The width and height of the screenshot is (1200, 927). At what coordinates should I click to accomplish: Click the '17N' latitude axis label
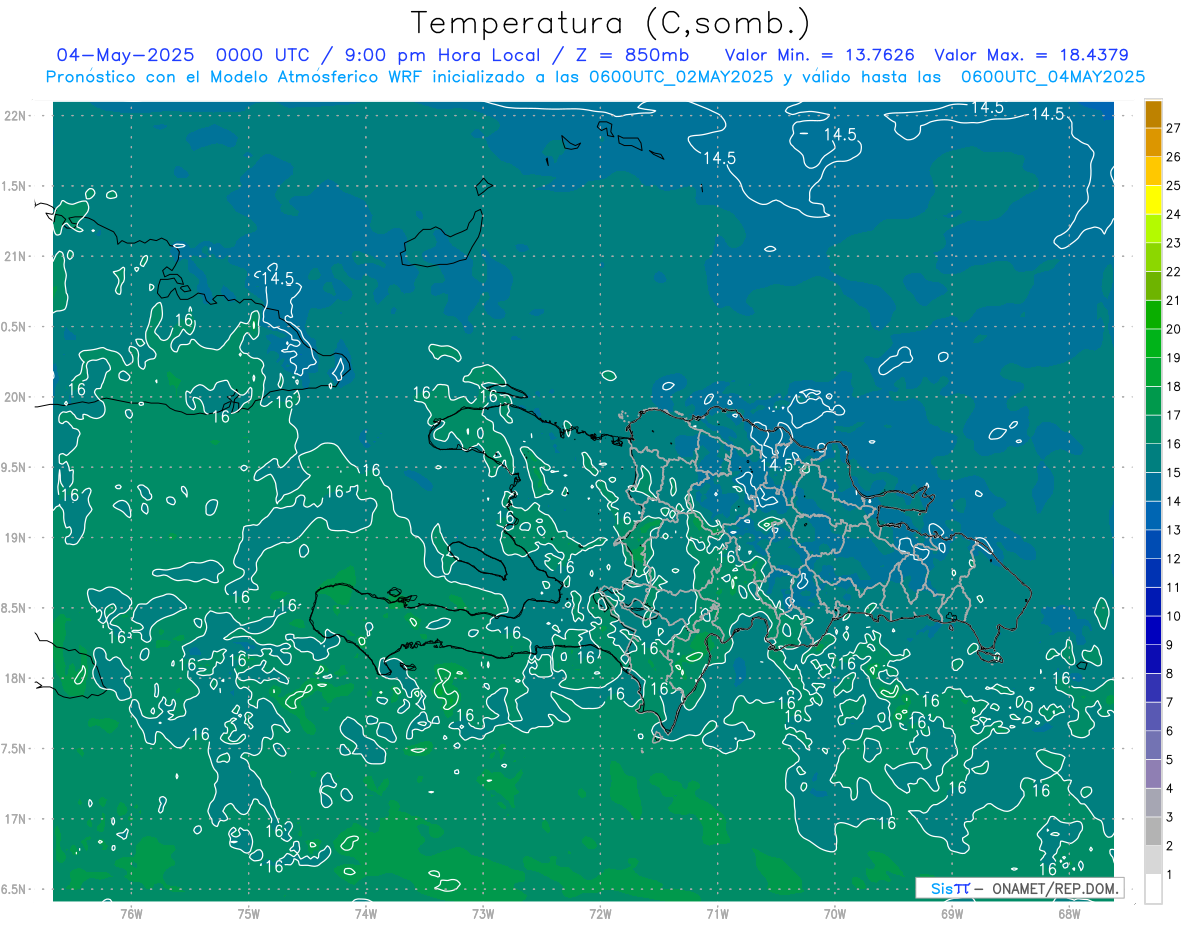click(16, 819)
